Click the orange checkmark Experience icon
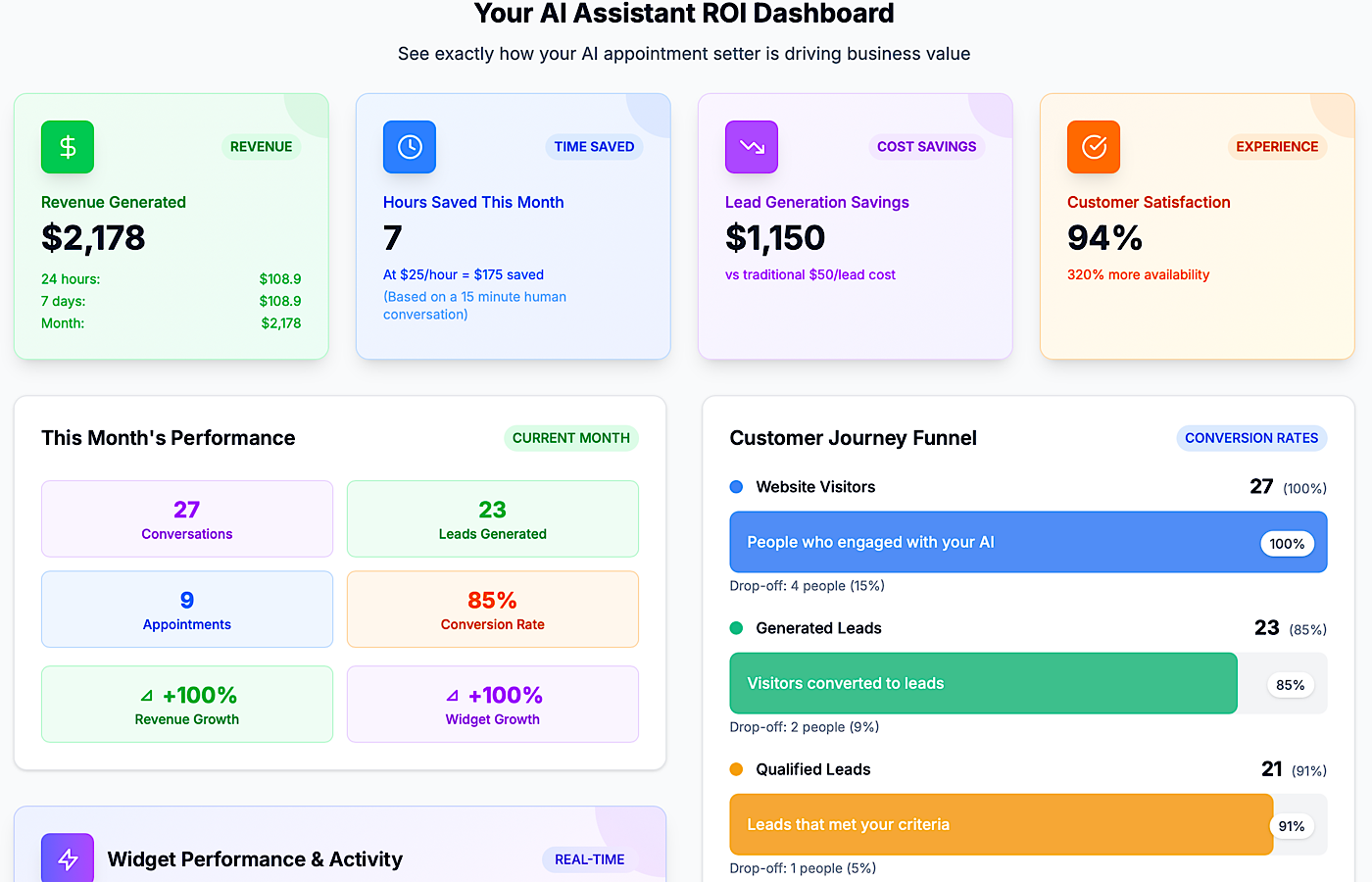 (1093, 146)
